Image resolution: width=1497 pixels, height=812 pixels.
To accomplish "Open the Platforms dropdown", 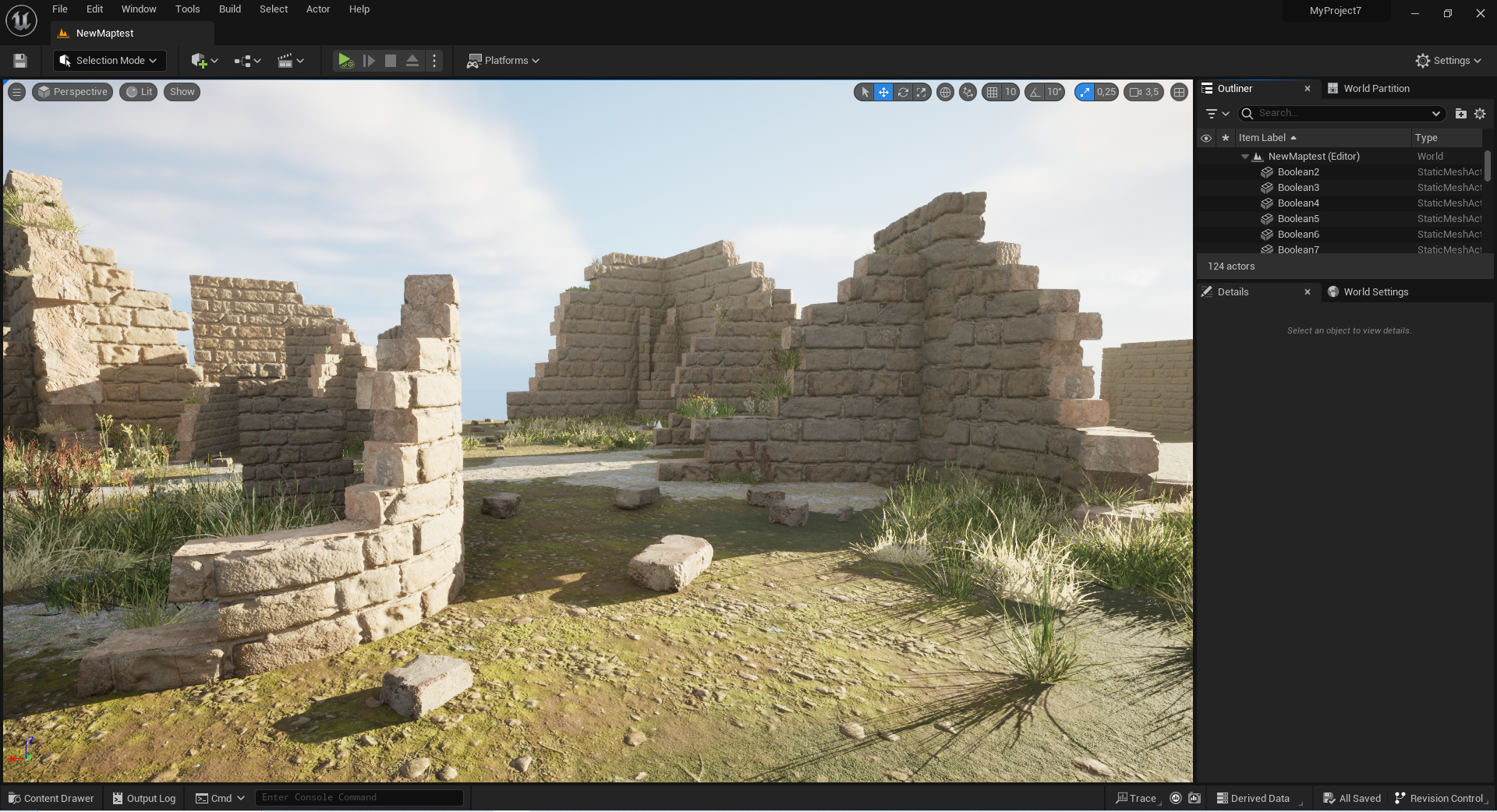I will pyautogui.click(x=503, y=61).
